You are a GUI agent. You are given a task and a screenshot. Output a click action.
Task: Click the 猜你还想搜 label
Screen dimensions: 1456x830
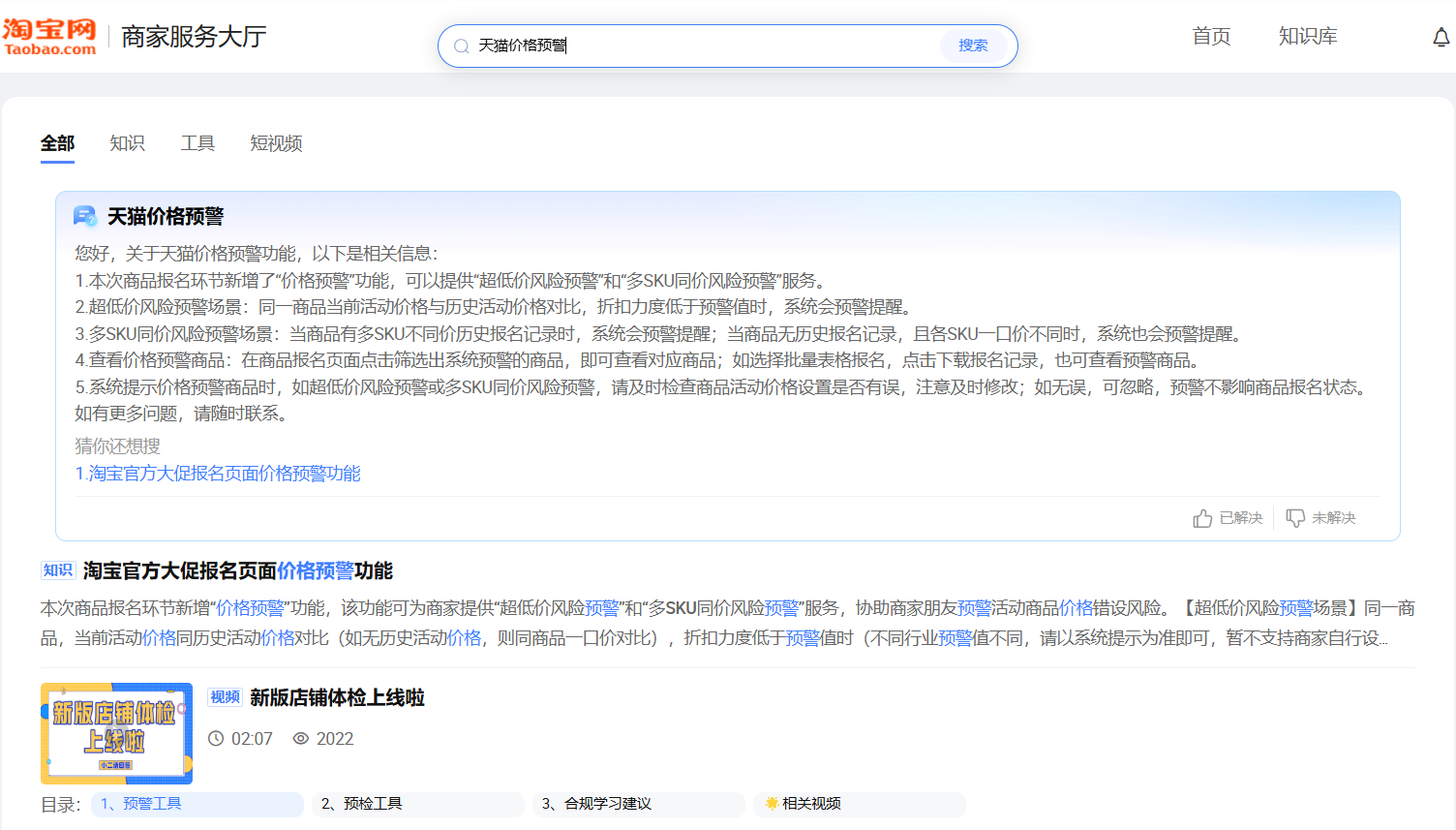pos(117,446)
